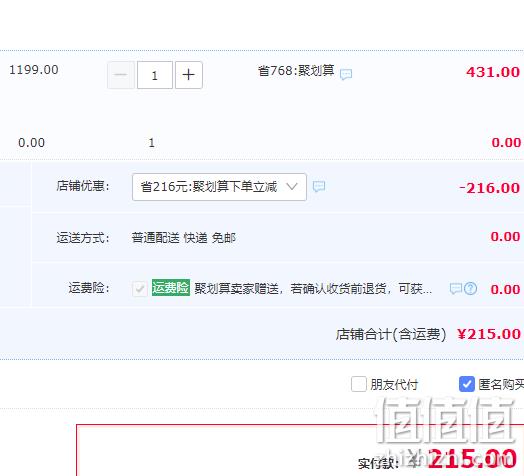
Task: Click the 店铺合计(含运费) total label
Action: click(x=391, y=334)
